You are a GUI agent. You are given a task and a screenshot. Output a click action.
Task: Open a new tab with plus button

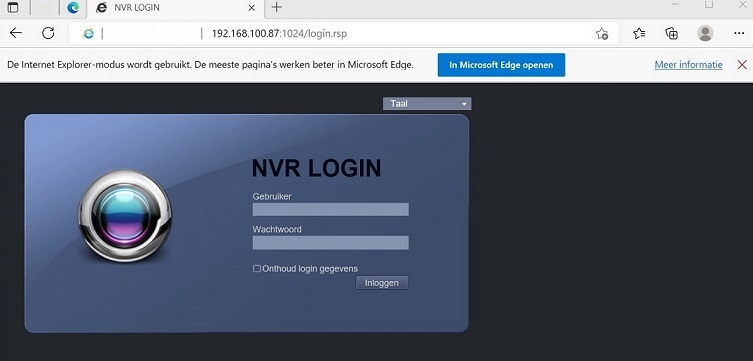tap(277, 7)
